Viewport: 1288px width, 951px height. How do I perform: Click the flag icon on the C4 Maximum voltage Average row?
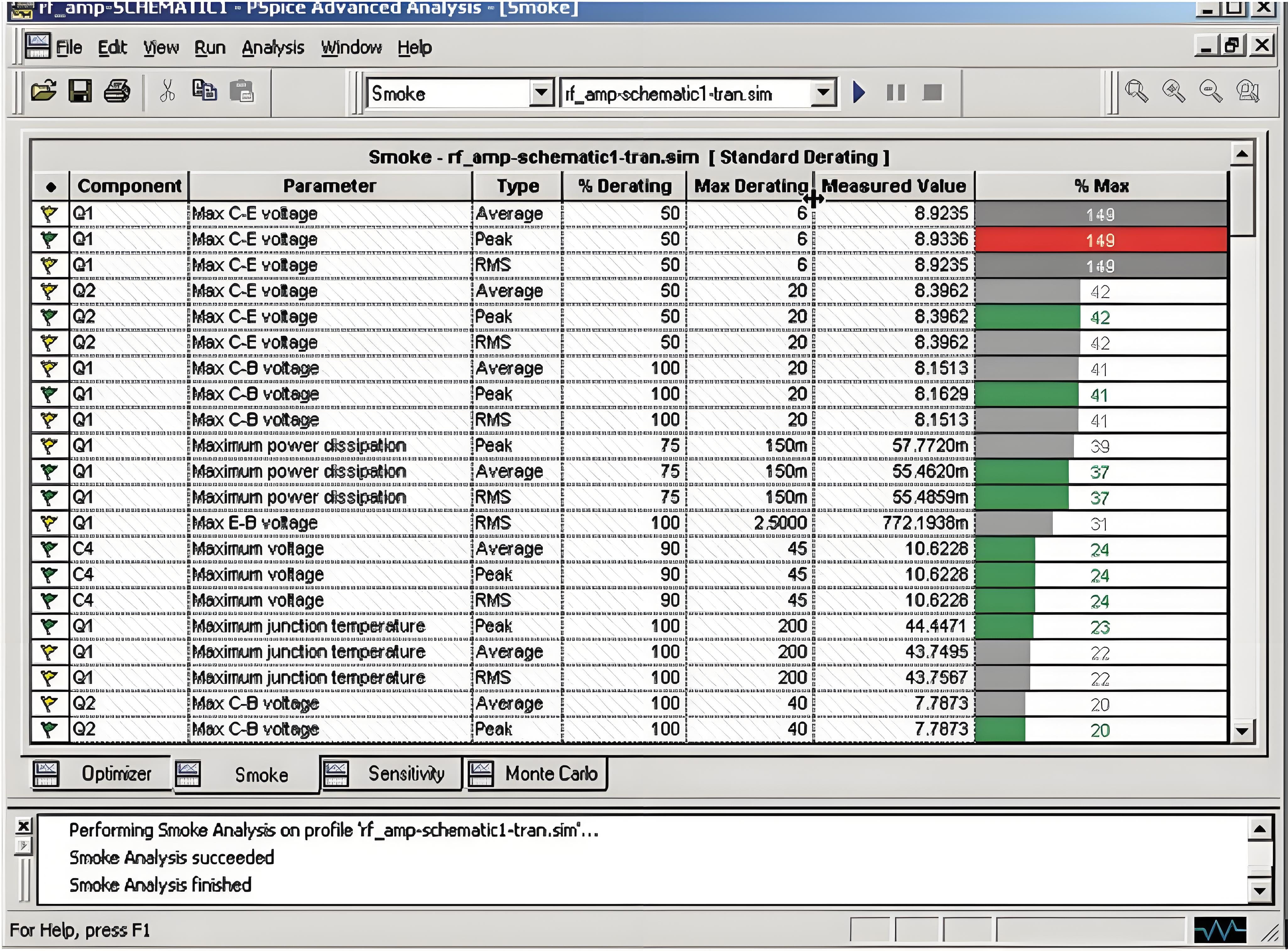[50, 549]
